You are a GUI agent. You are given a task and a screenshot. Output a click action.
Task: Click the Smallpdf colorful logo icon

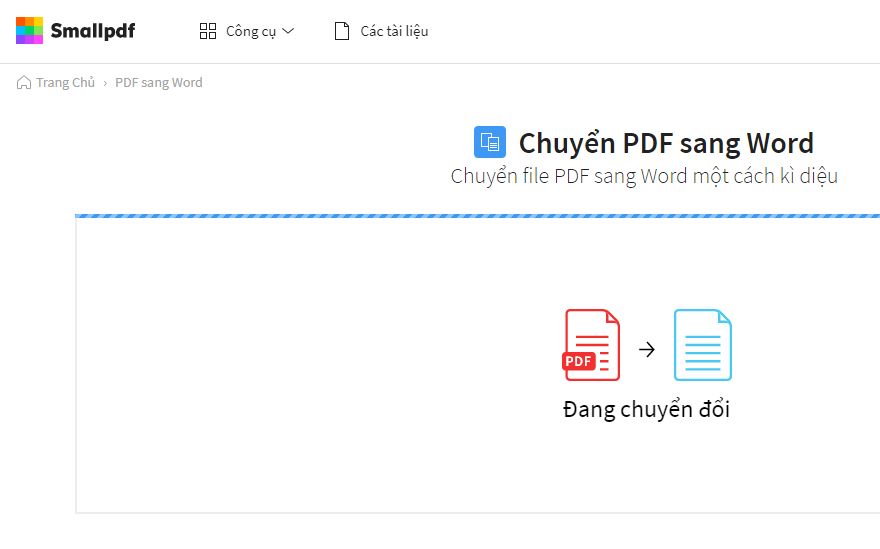click(x=29, y=30)
